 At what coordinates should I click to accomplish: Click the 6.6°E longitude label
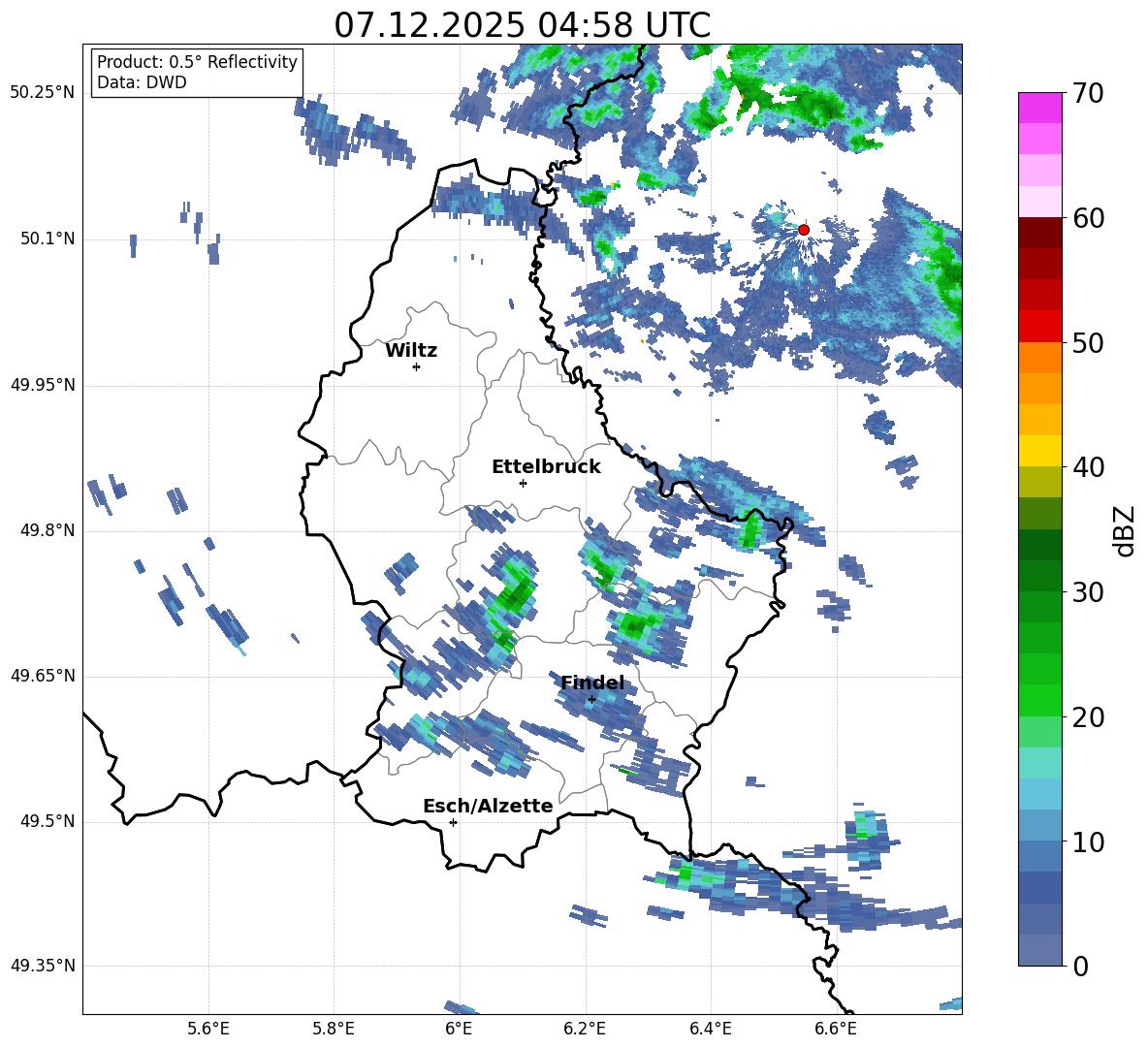[x=836, y=1029]
